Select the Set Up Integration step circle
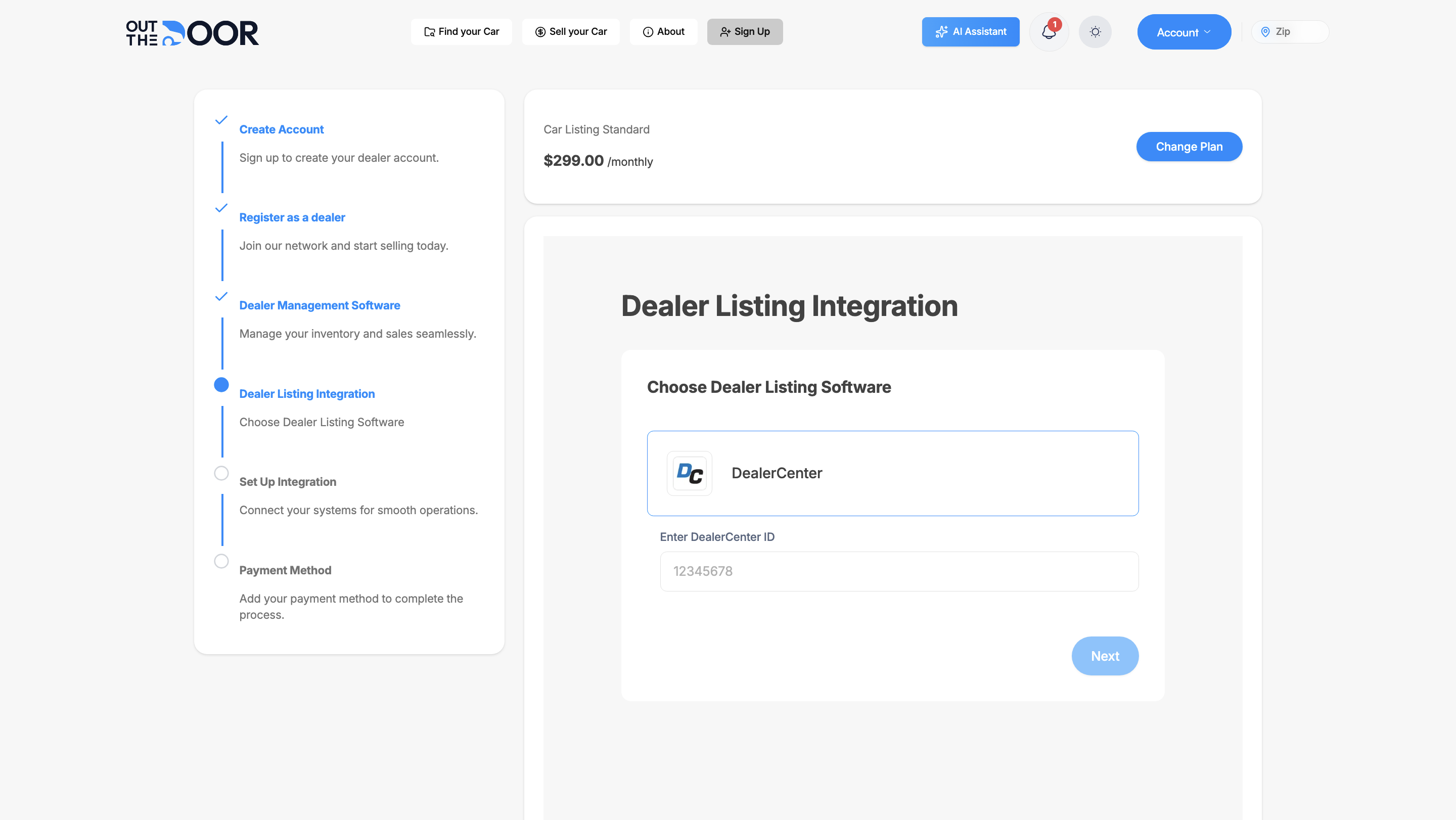The image size is (1456, 820). (221, 473)
